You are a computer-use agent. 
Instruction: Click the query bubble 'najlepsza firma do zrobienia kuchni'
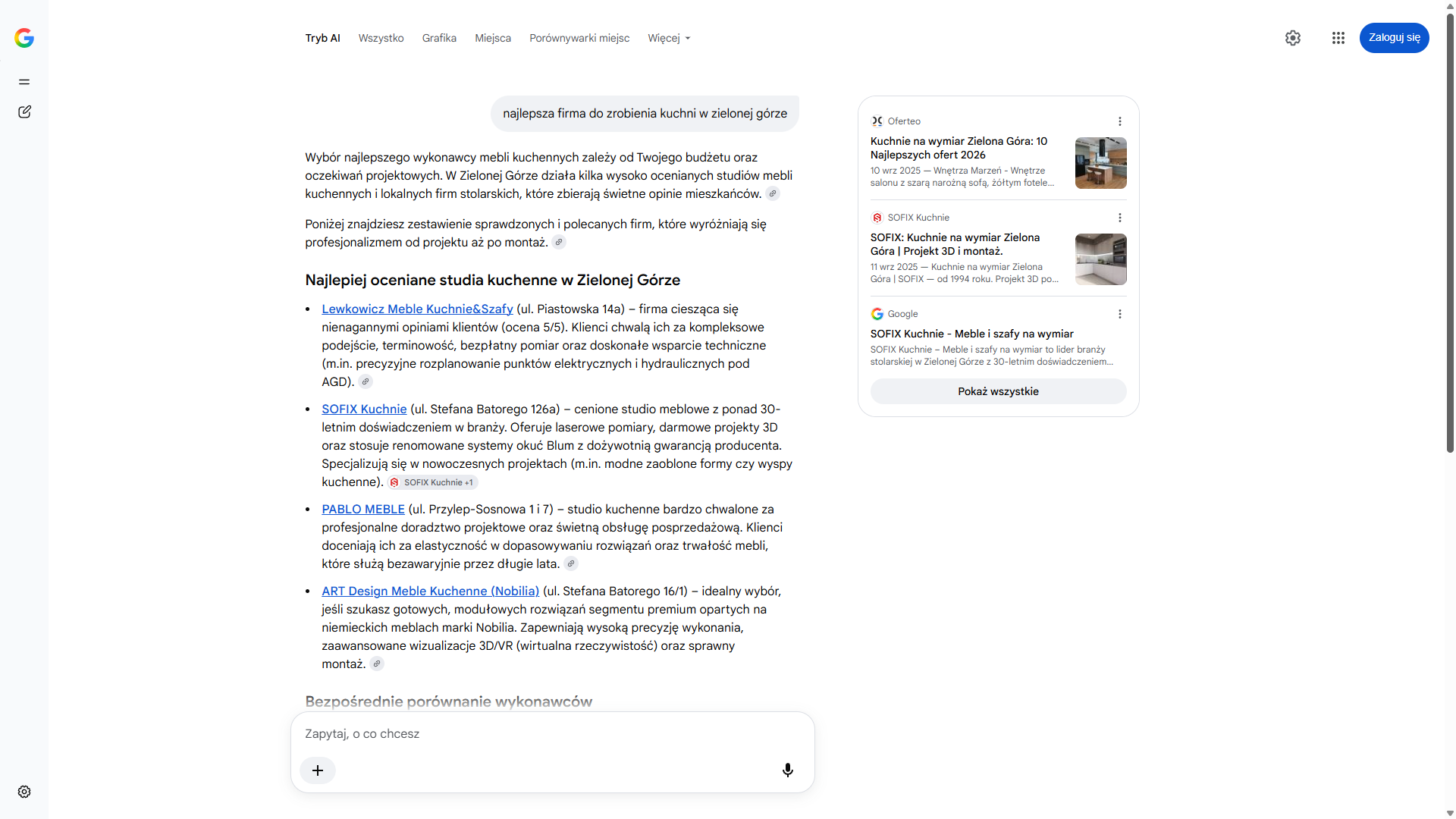tap(645, 114)
